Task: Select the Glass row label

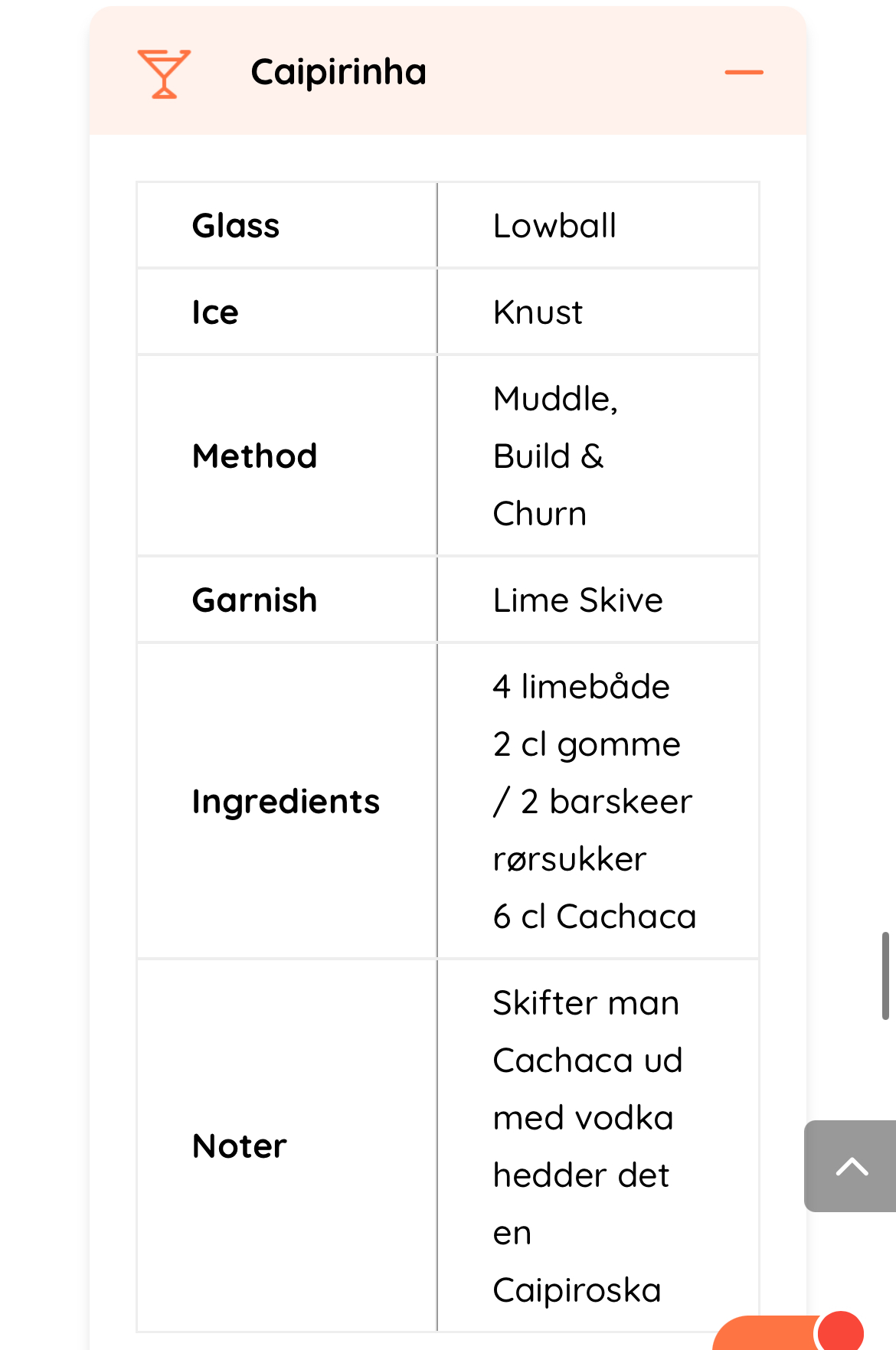Action: click(236, 226)
